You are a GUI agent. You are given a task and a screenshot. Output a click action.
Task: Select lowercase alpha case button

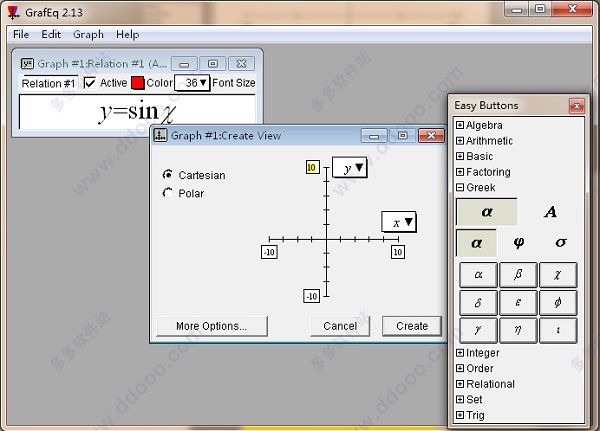point(487,212)
